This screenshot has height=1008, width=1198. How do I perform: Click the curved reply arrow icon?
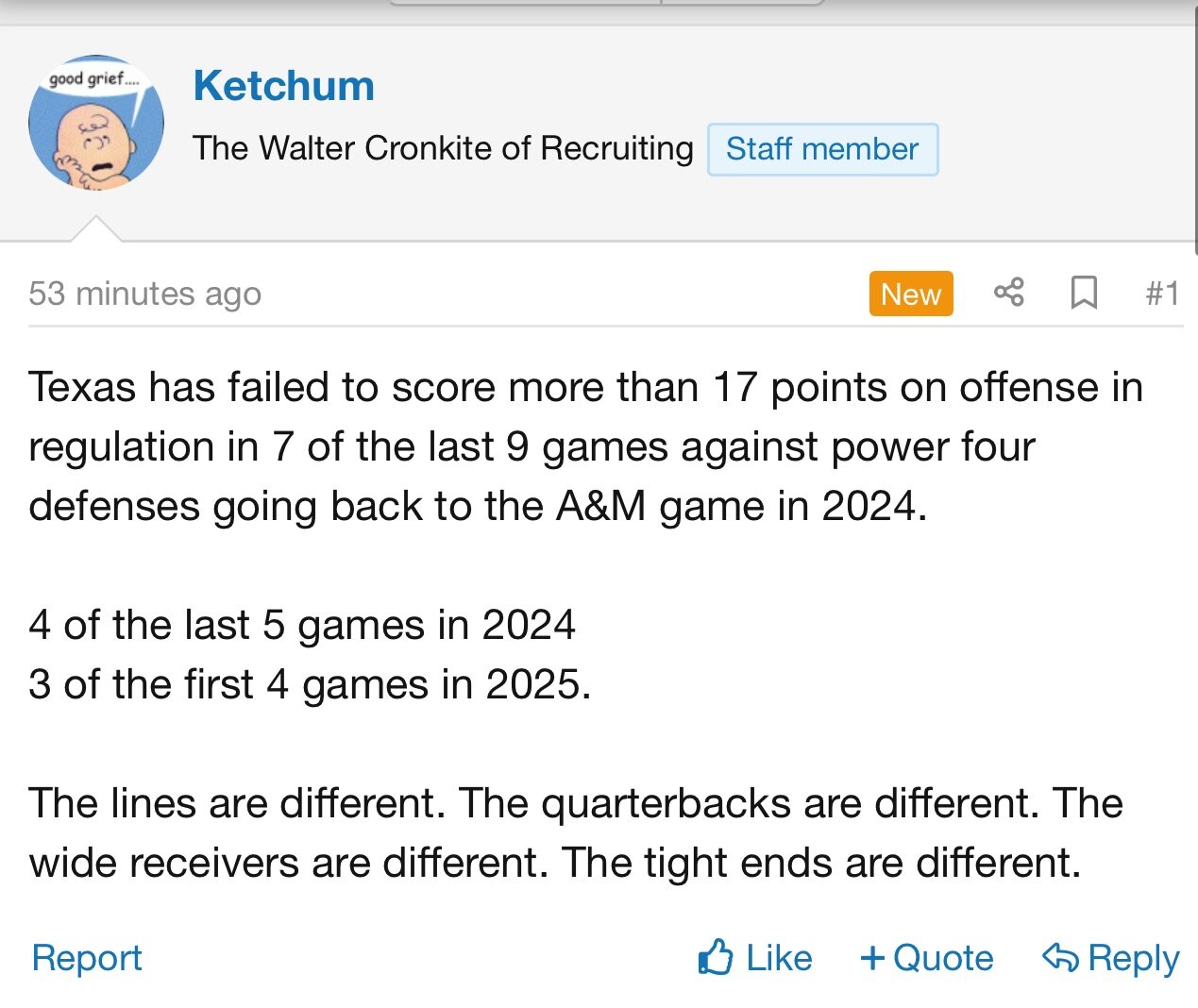[x=1060, y=957]
